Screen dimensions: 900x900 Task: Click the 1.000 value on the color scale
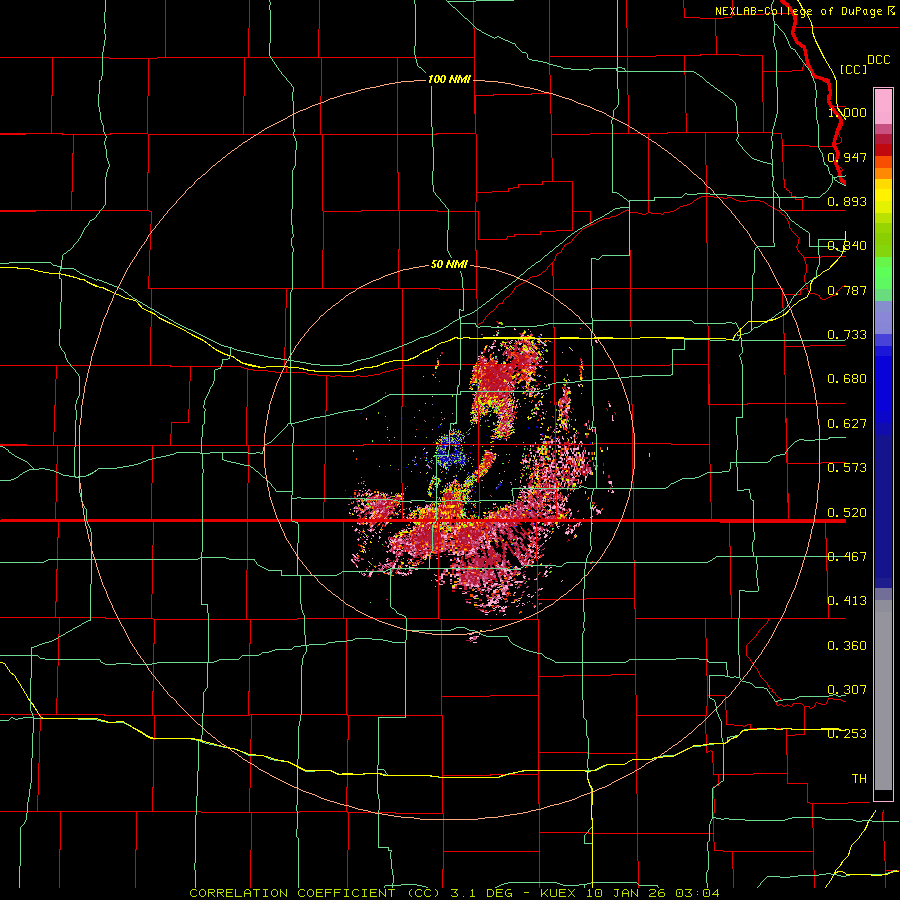(847, 112)
